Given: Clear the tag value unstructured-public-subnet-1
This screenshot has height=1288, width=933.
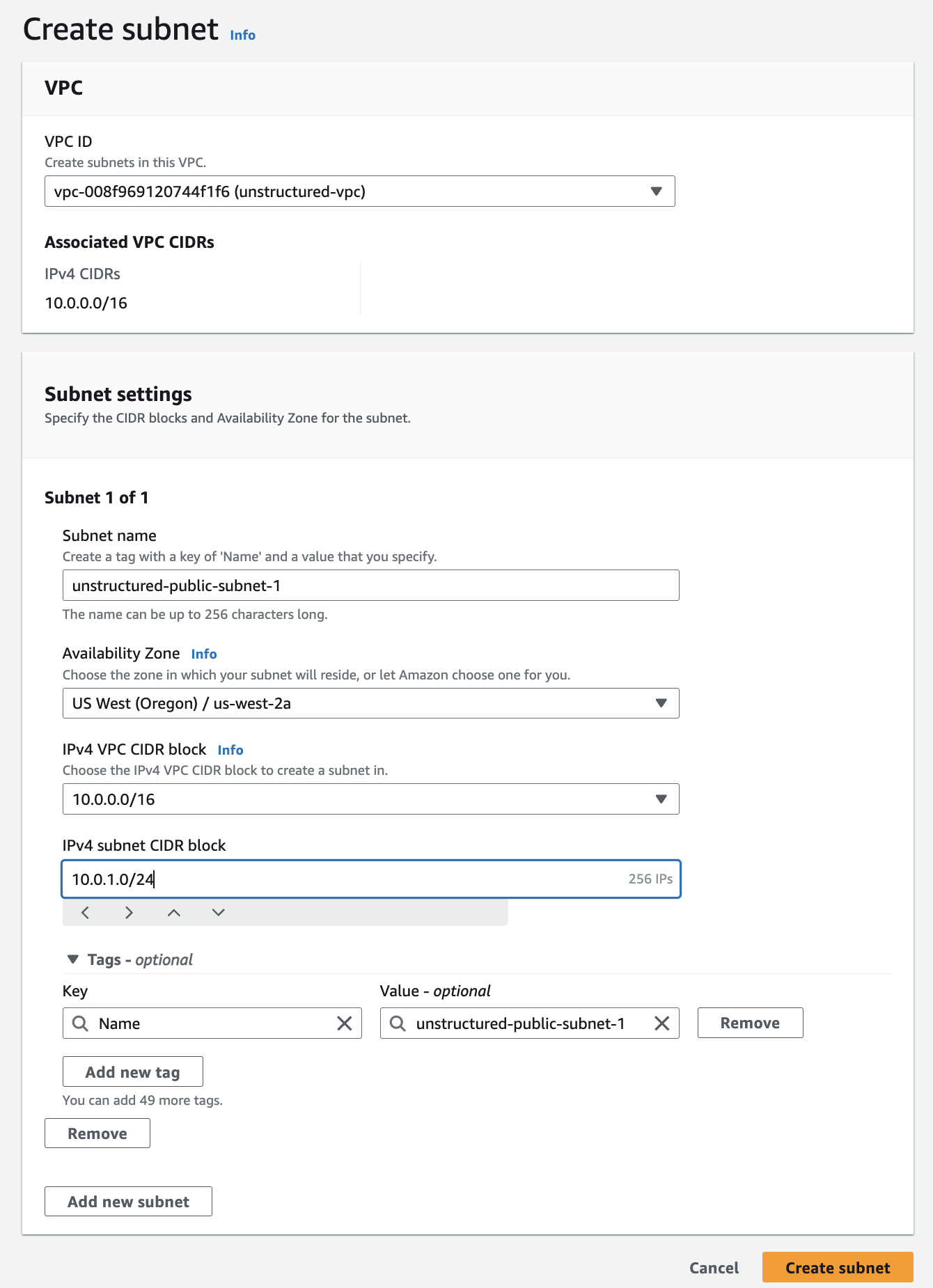Looking at the screenshot, I should coord(662,1023).
